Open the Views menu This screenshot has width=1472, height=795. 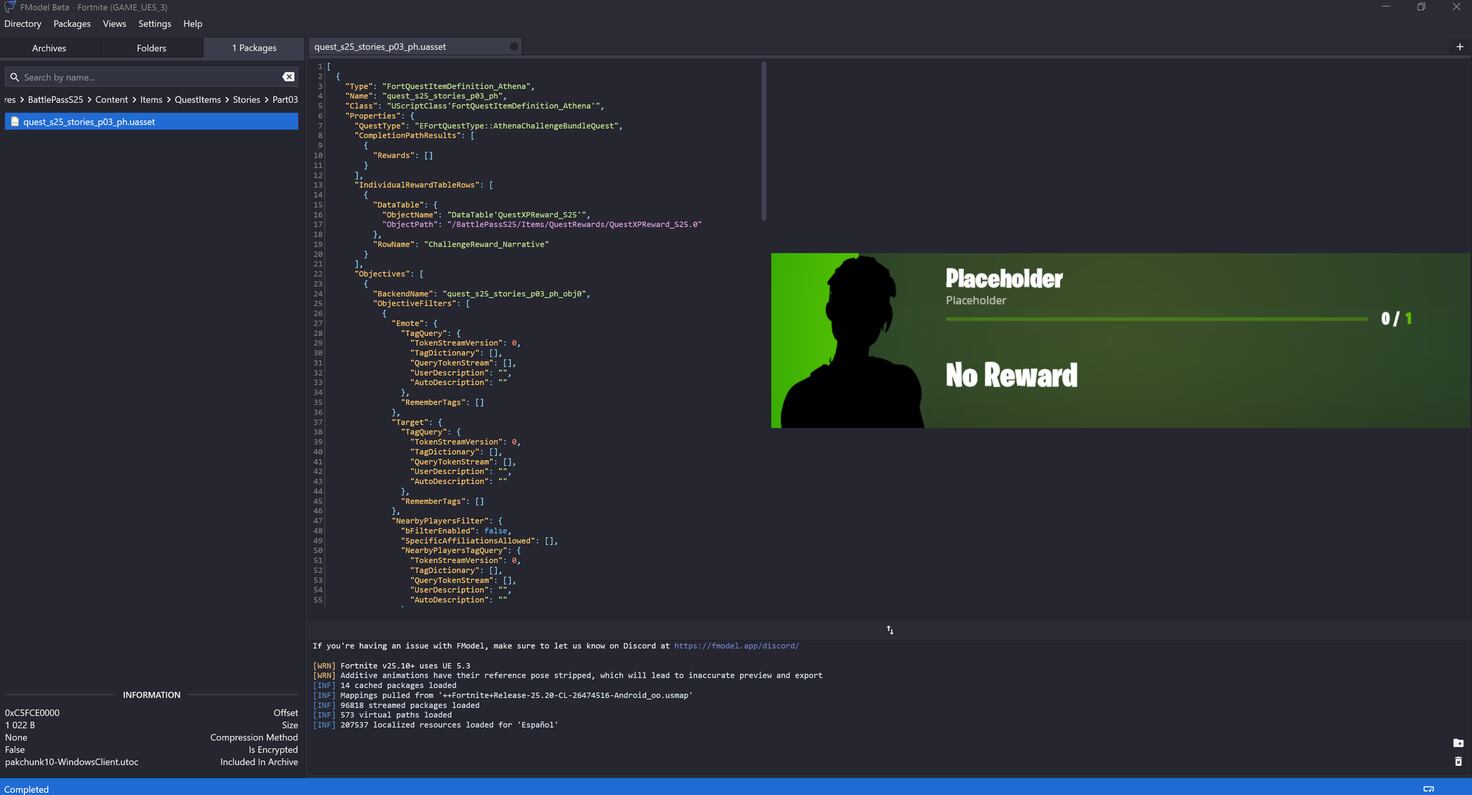pyautogui.click(x=114, y=24)
